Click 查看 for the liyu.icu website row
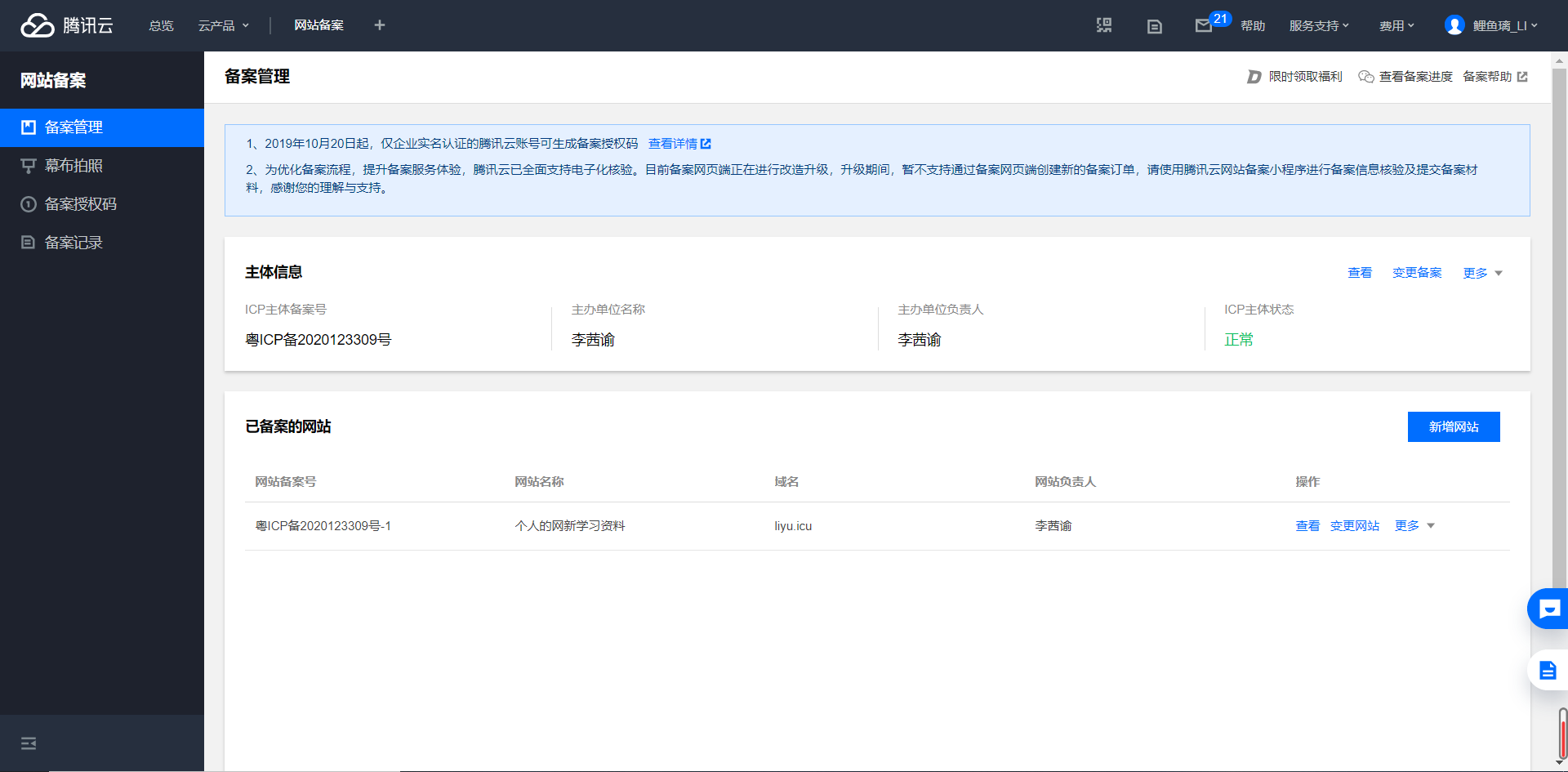This screenshot has width=1568, height=772. 1307,526
